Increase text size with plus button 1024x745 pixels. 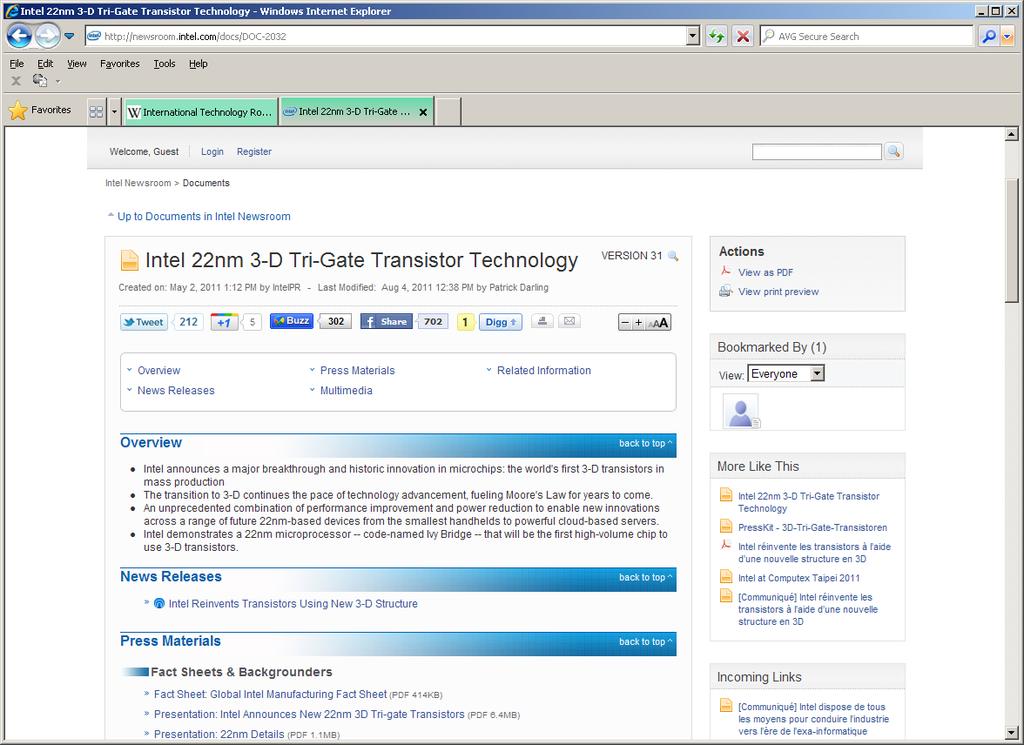tap(638, 323)
